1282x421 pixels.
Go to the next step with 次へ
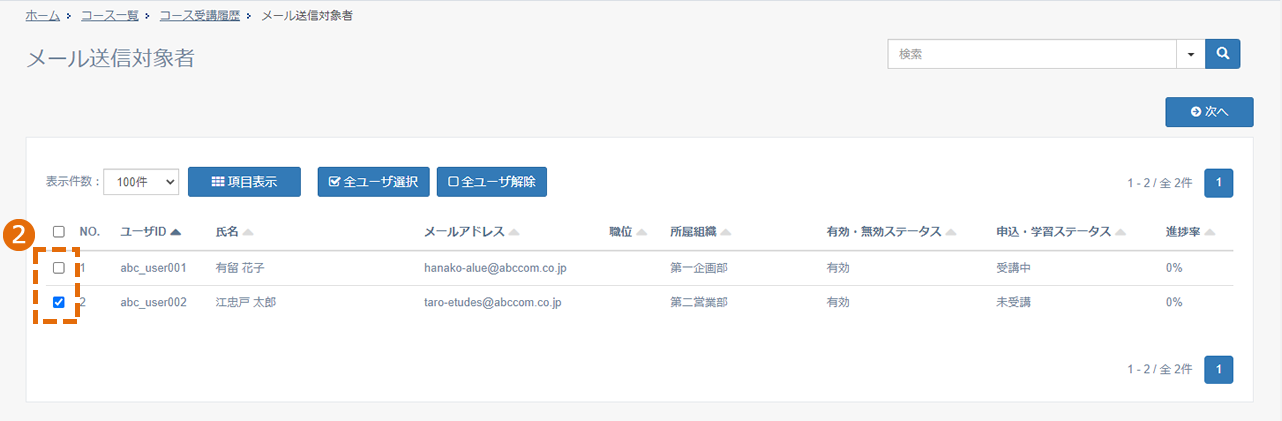pos(1209,112)
